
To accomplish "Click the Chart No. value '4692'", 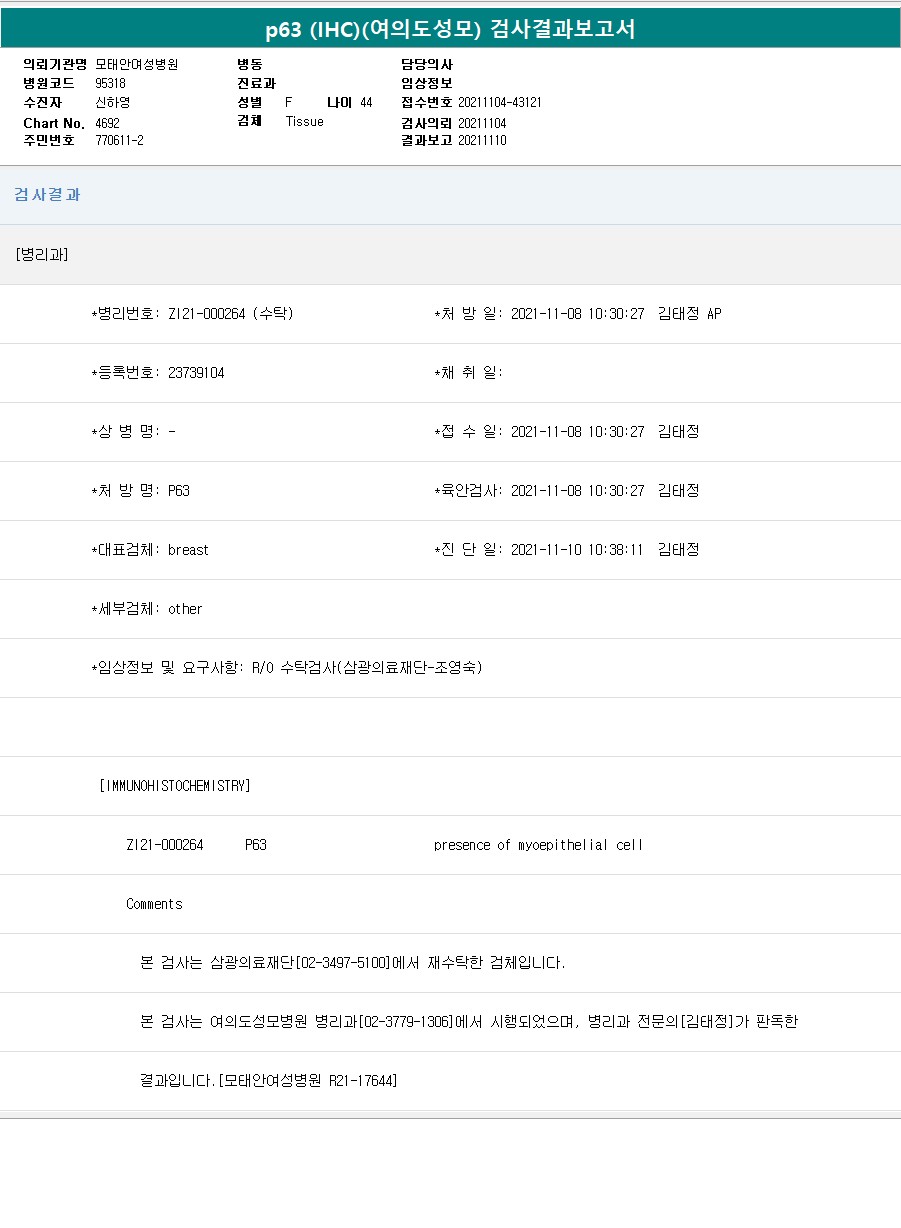I will pos(107,123).
